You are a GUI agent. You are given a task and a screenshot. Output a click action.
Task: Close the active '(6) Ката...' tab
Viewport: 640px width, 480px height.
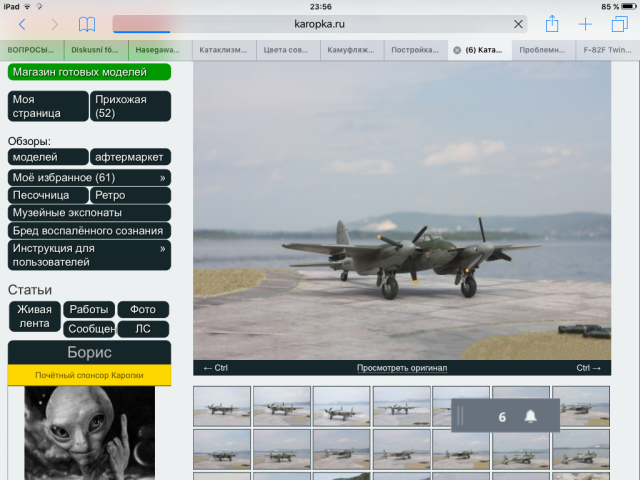coord(457,49)
